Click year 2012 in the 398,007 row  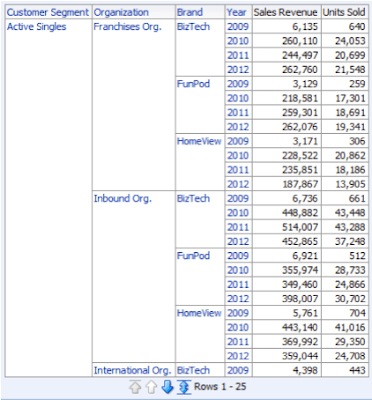coord(238,299)
